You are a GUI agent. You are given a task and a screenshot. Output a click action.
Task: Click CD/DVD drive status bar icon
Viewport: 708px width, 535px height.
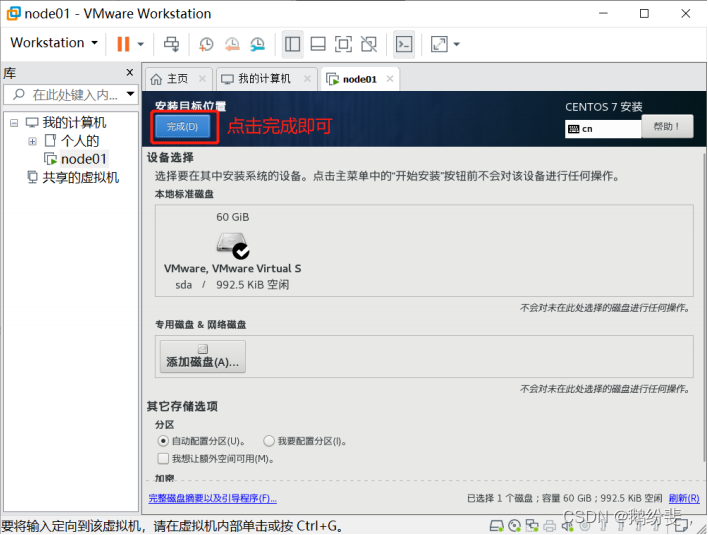pyautogui.click(x=514, y=526)
